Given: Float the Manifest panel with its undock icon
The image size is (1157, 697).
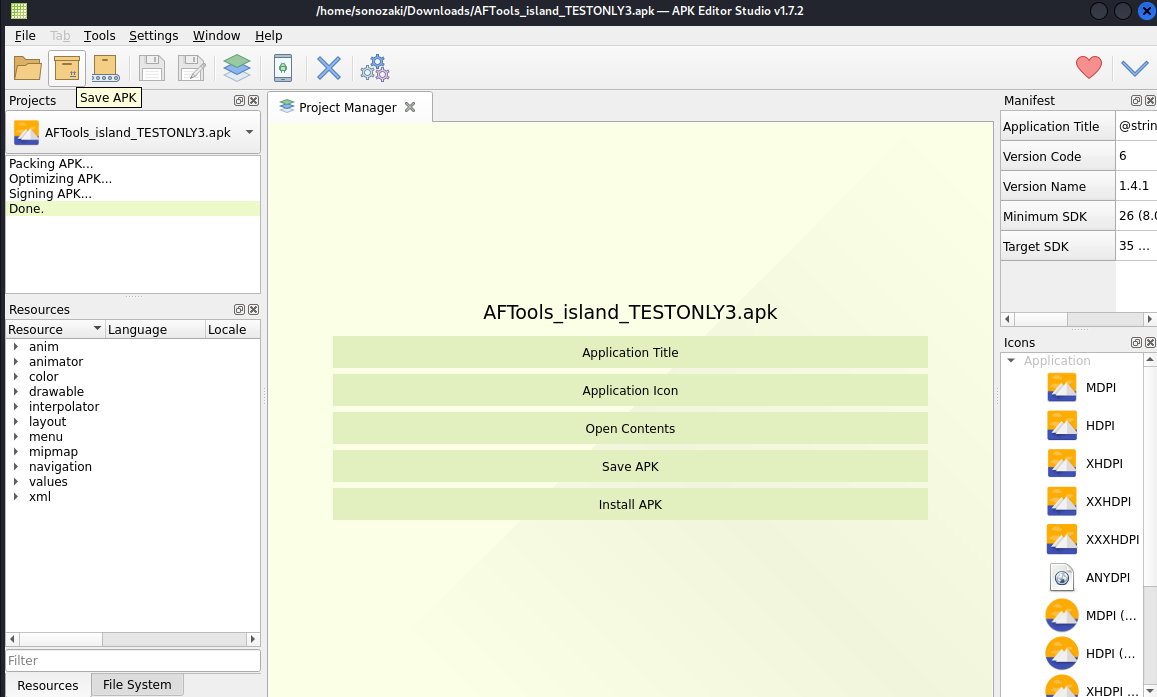Looking at the screenshot, I should point(1136,100).
